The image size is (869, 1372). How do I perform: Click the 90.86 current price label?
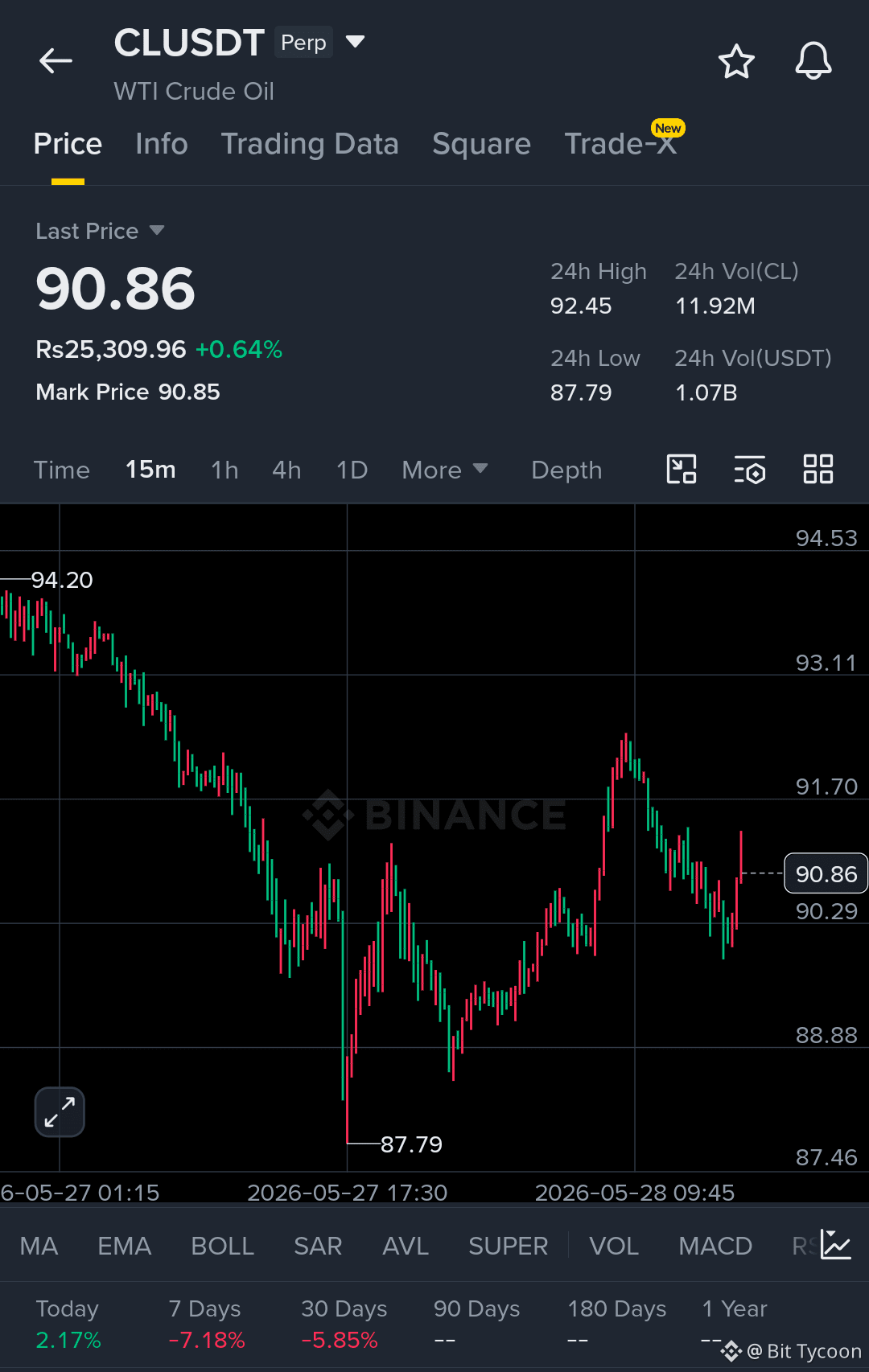click(x=826, y=873)
